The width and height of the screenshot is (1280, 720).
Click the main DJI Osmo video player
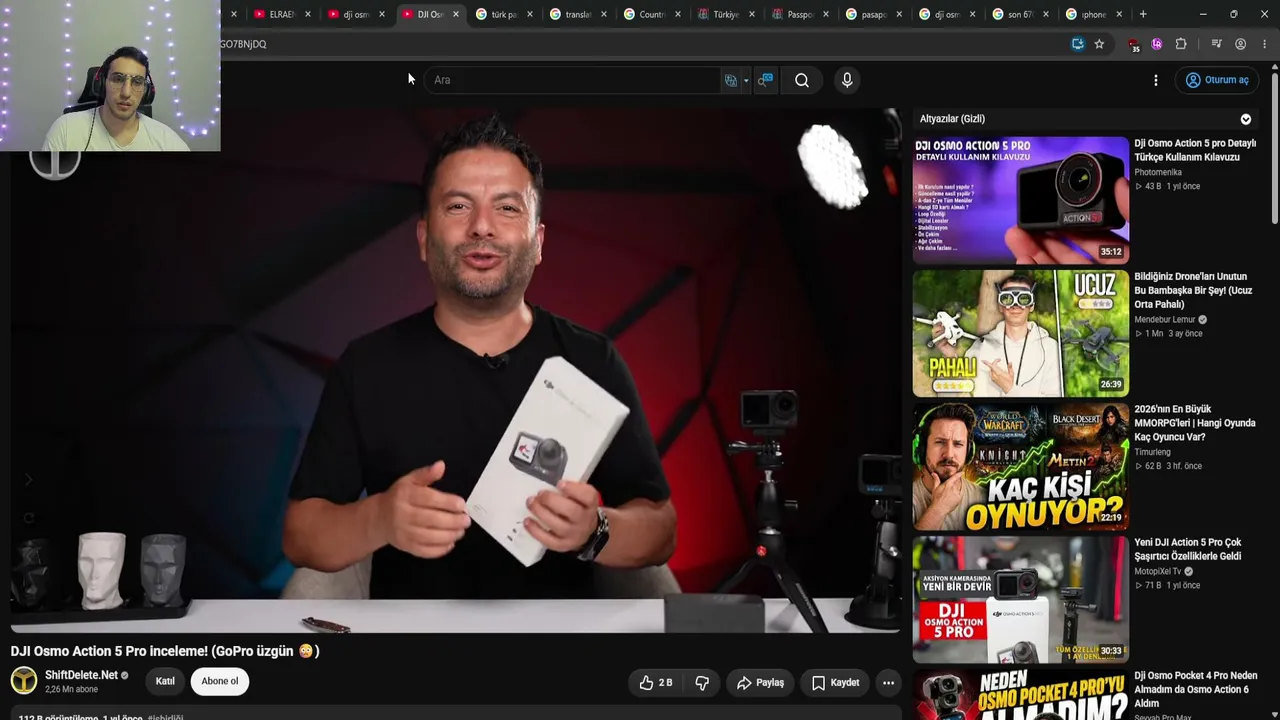[456, 370]
